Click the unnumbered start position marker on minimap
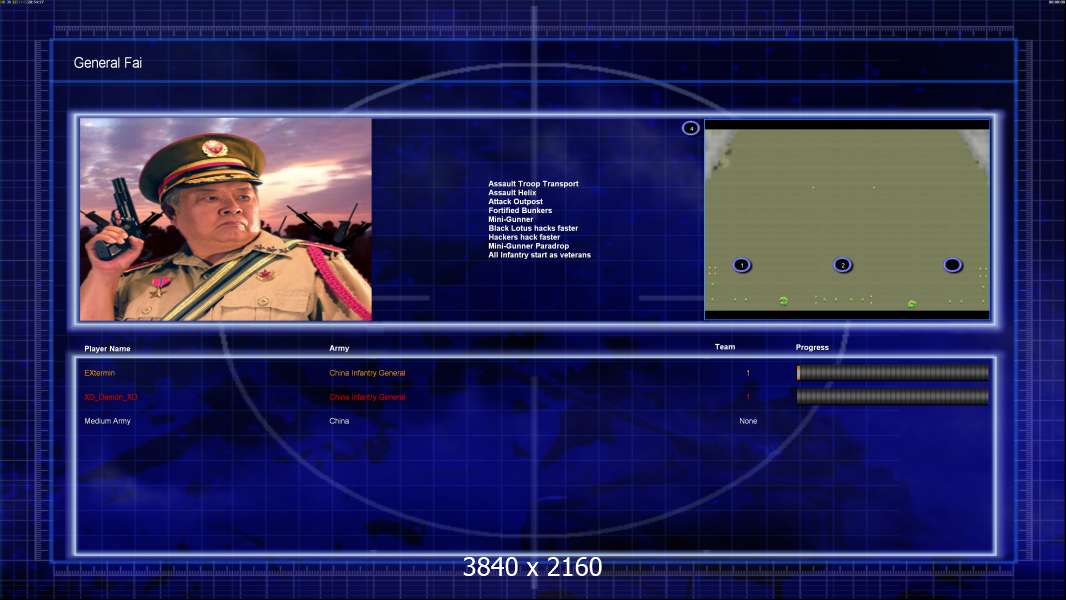 952,265
